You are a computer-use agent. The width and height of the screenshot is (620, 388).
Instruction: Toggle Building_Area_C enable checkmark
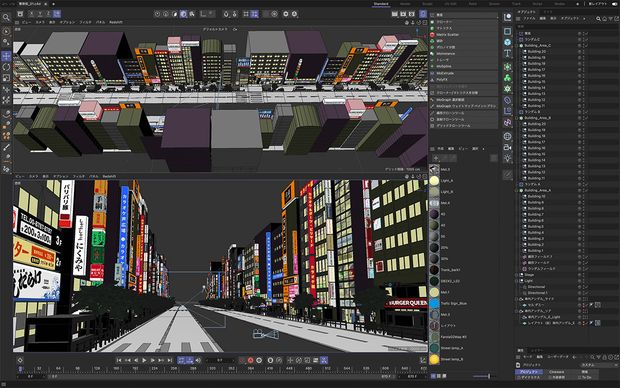[586, 45]
